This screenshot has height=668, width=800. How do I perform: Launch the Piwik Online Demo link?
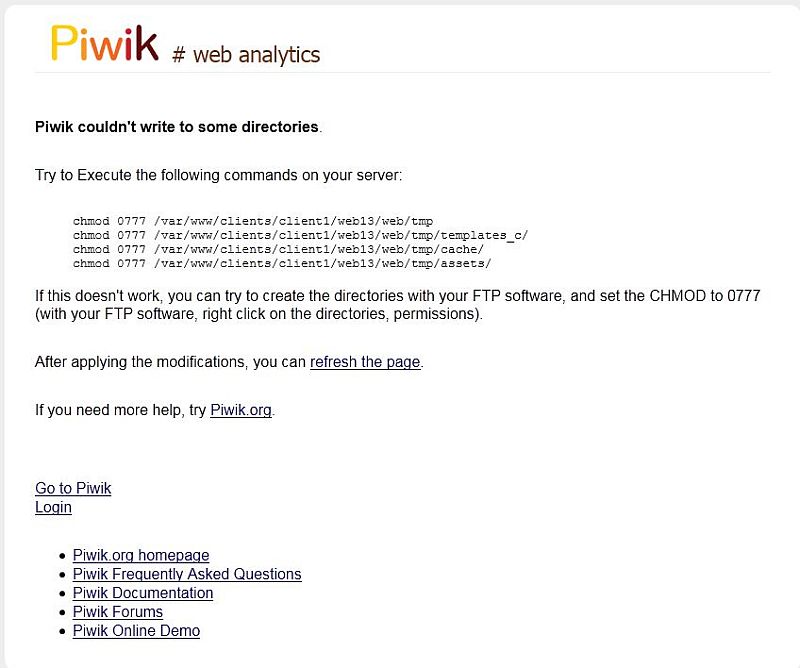pos(136,631)
